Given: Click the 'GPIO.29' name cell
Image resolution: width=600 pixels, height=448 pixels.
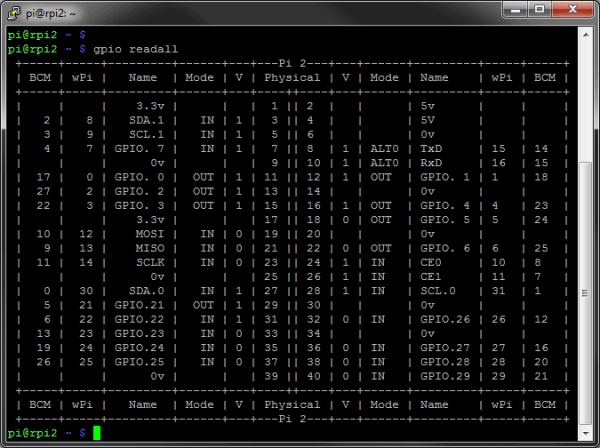Looking at the screenshot, I should (x=445, y=376).
